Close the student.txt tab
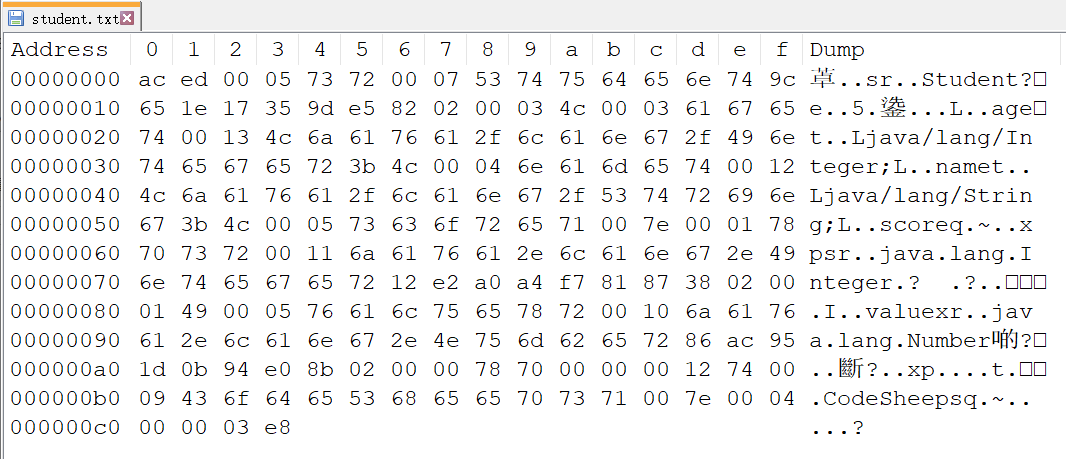This screenshot has height=459, width=1066. tap(127, 18)
